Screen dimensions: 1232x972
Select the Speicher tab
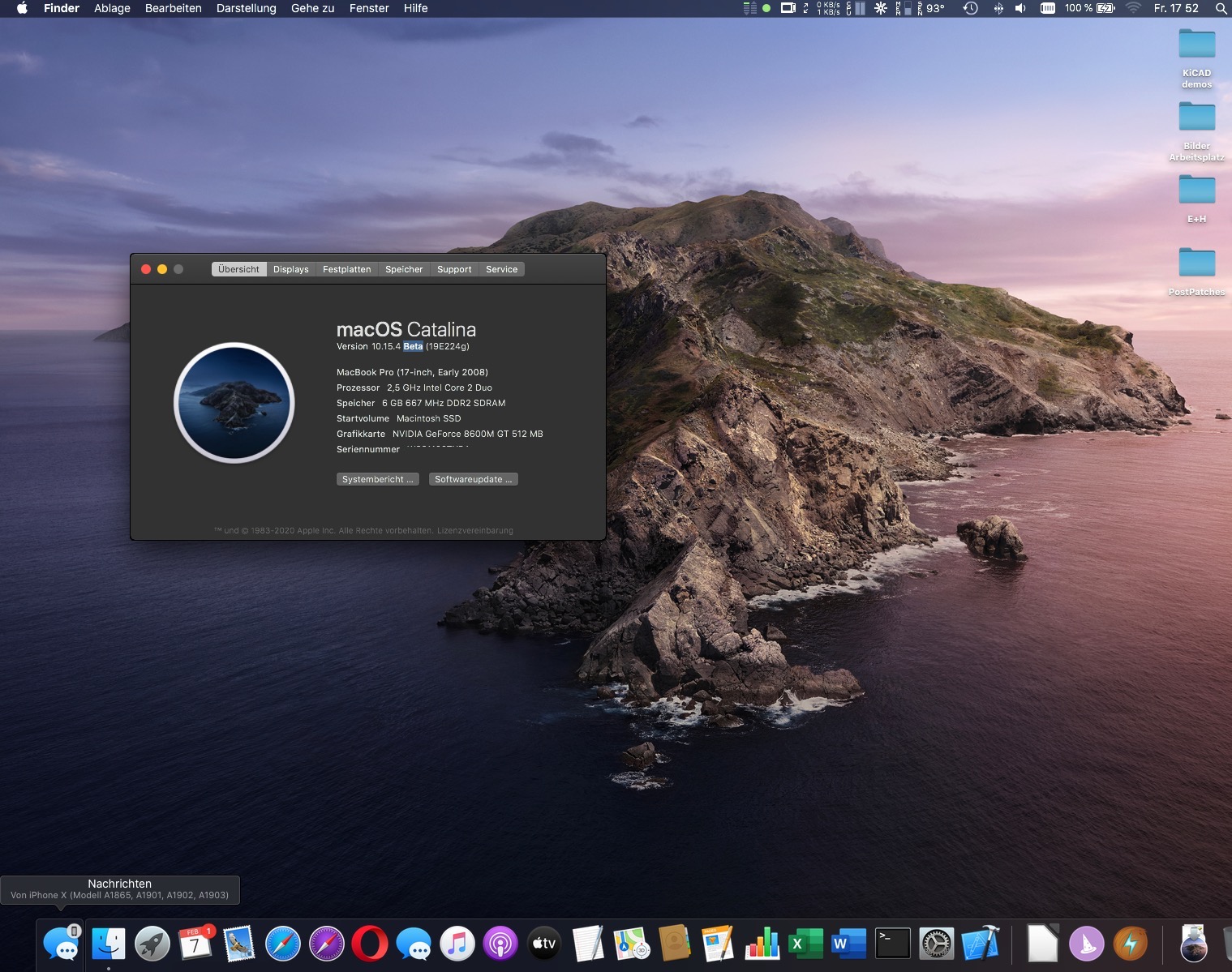tap(404, 269)
